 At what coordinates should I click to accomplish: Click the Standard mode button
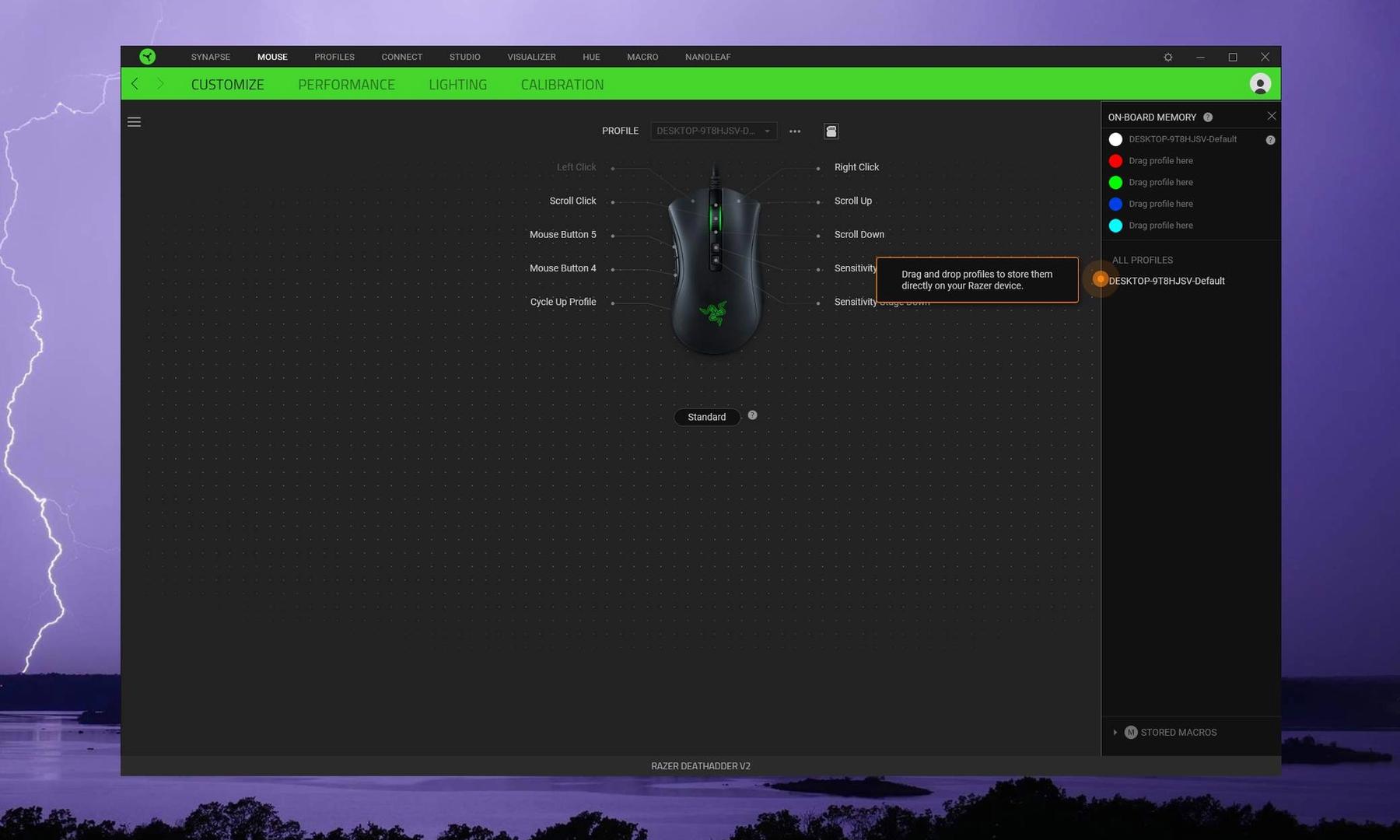click(x=706, y=417)
